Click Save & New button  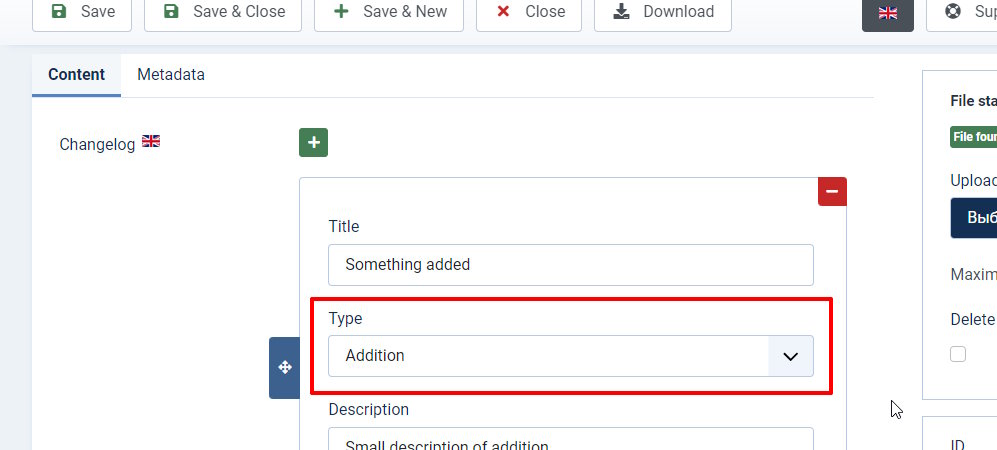(x=389, y=12)
